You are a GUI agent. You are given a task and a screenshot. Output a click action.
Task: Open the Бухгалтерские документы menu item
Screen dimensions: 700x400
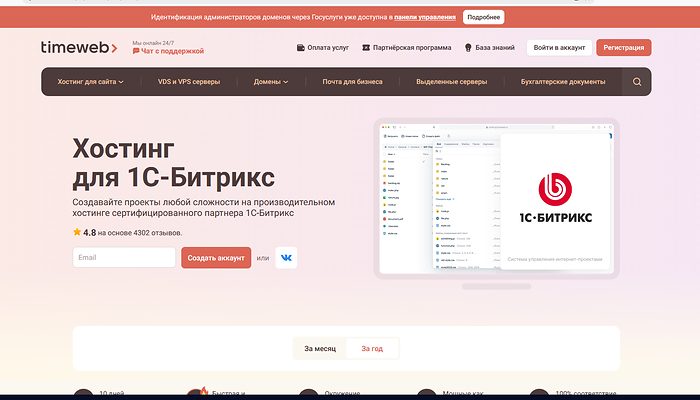click(x=563, y=82)
